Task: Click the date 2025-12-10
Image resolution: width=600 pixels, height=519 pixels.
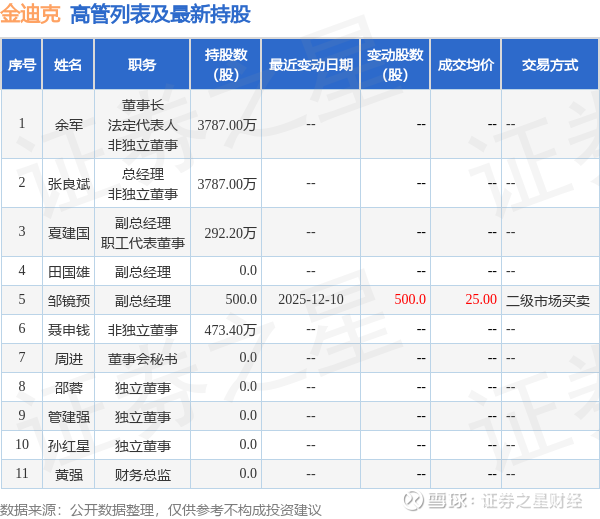Action: pos(311,299)
